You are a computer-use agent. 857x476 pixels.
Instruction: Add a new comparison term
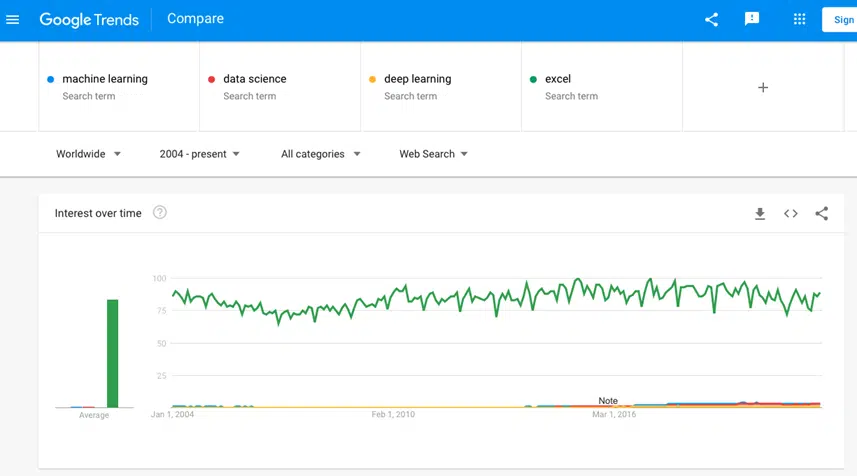[762, 87]
